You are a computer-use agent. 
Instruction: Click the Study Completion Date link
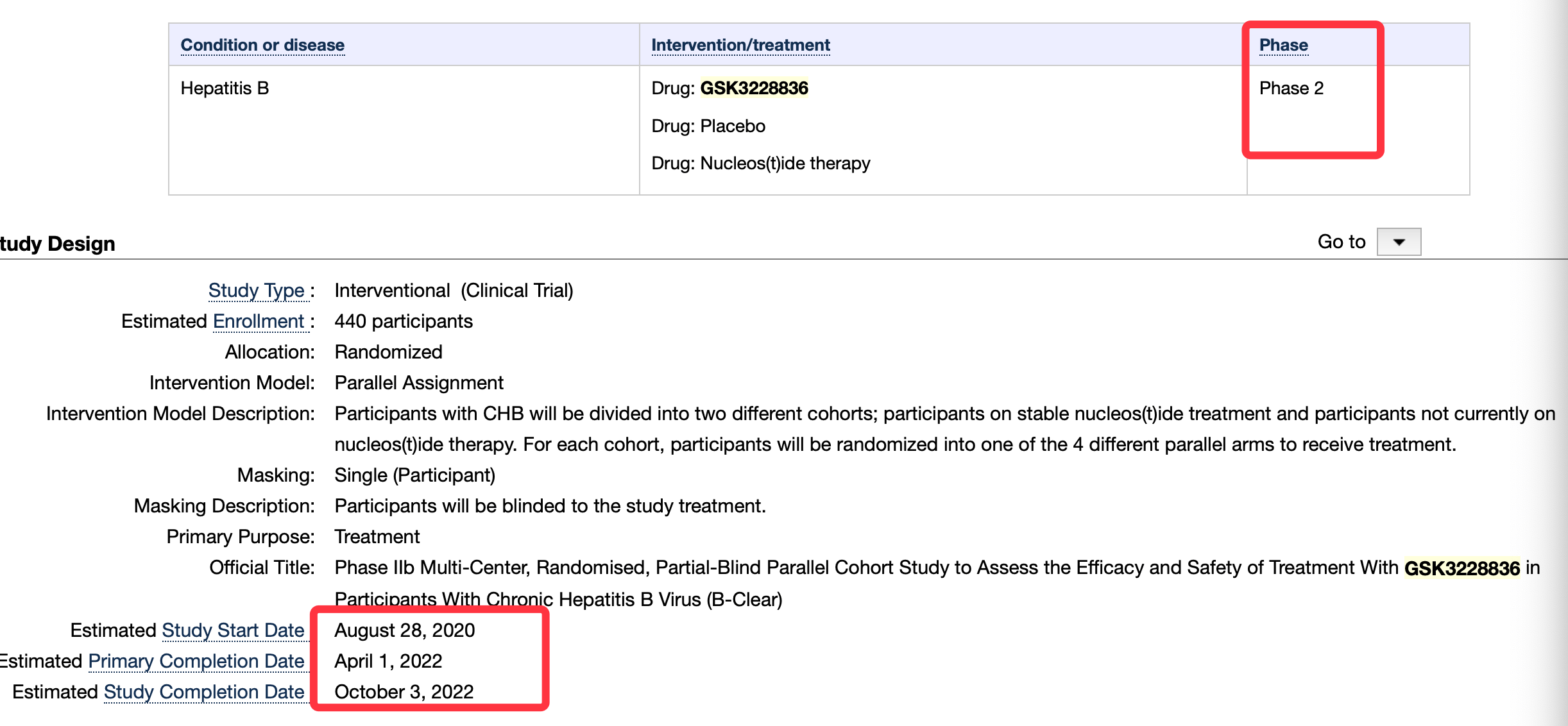(x=204, y=692)
